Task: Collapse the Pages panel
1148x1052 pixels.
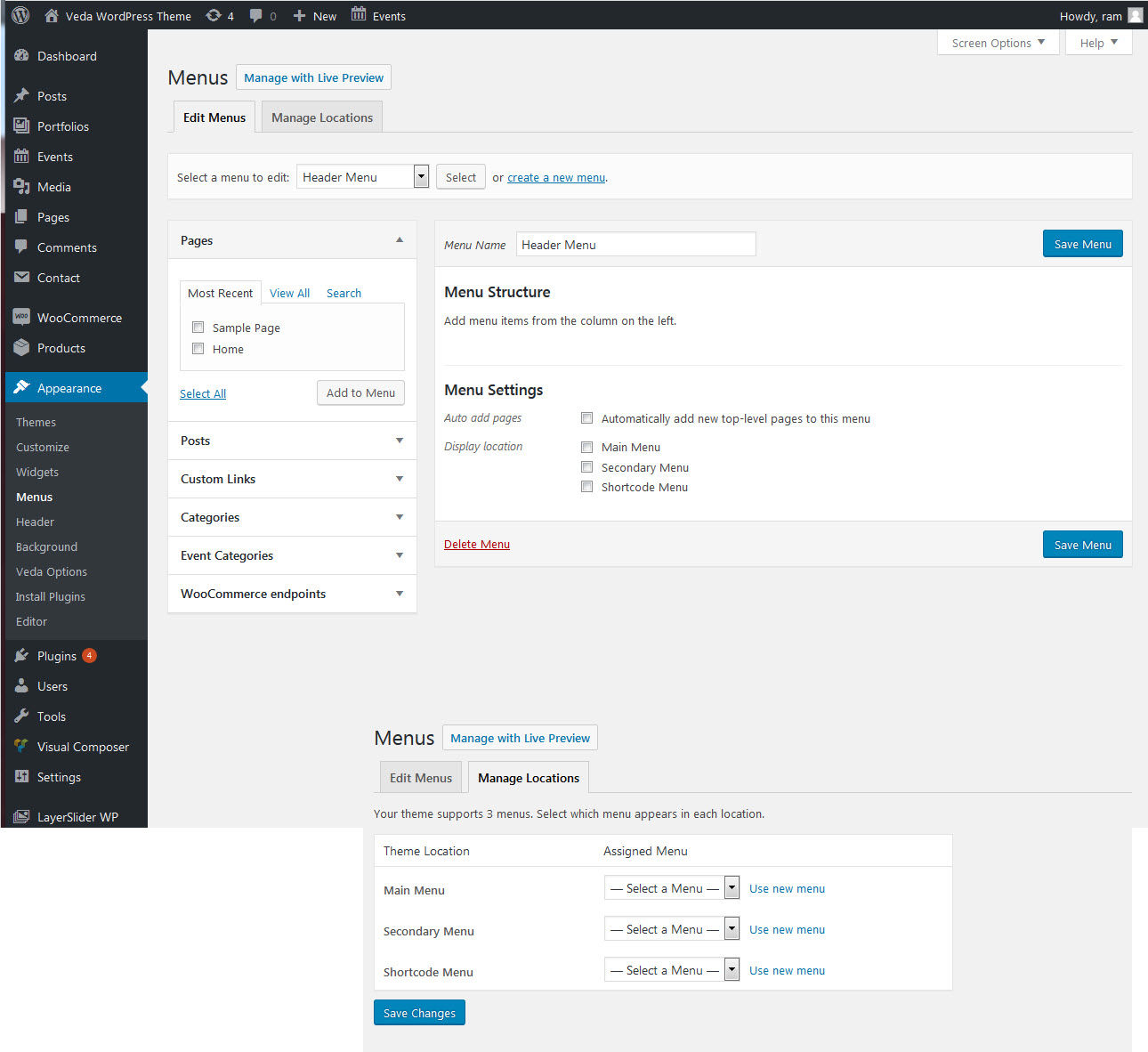Action: pyautogui.click(x=400, y=239)
